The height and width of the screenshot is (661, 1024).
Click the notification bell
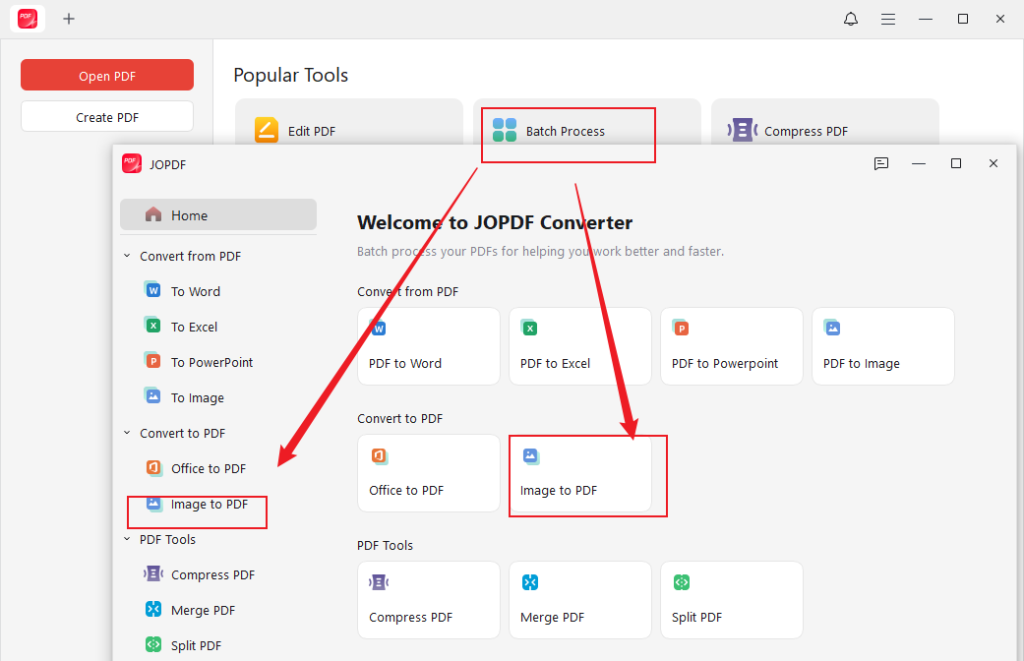tap(850, 18)
